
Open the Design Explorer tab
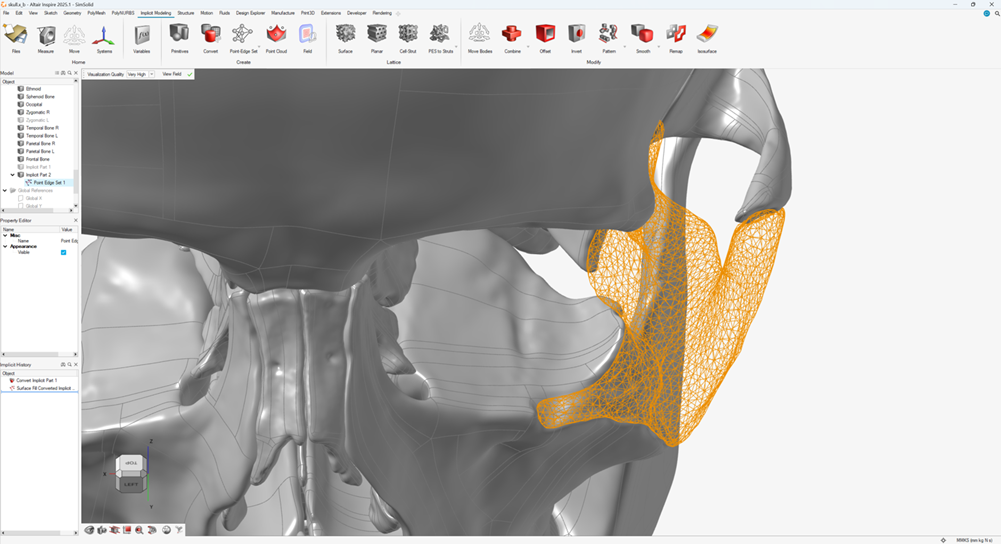pyautogui.click(x=250, y=13)
